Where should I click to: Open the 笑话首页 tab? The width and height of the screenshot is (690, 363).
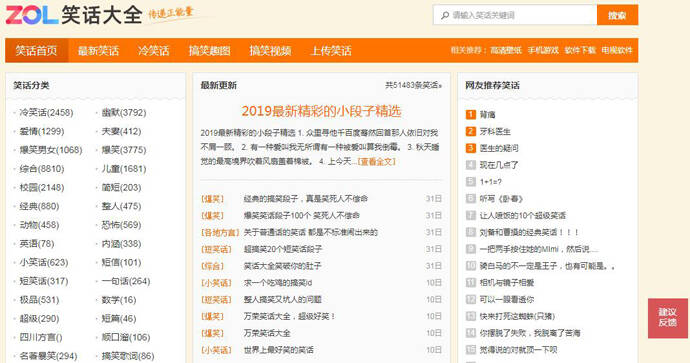point(37,51)
